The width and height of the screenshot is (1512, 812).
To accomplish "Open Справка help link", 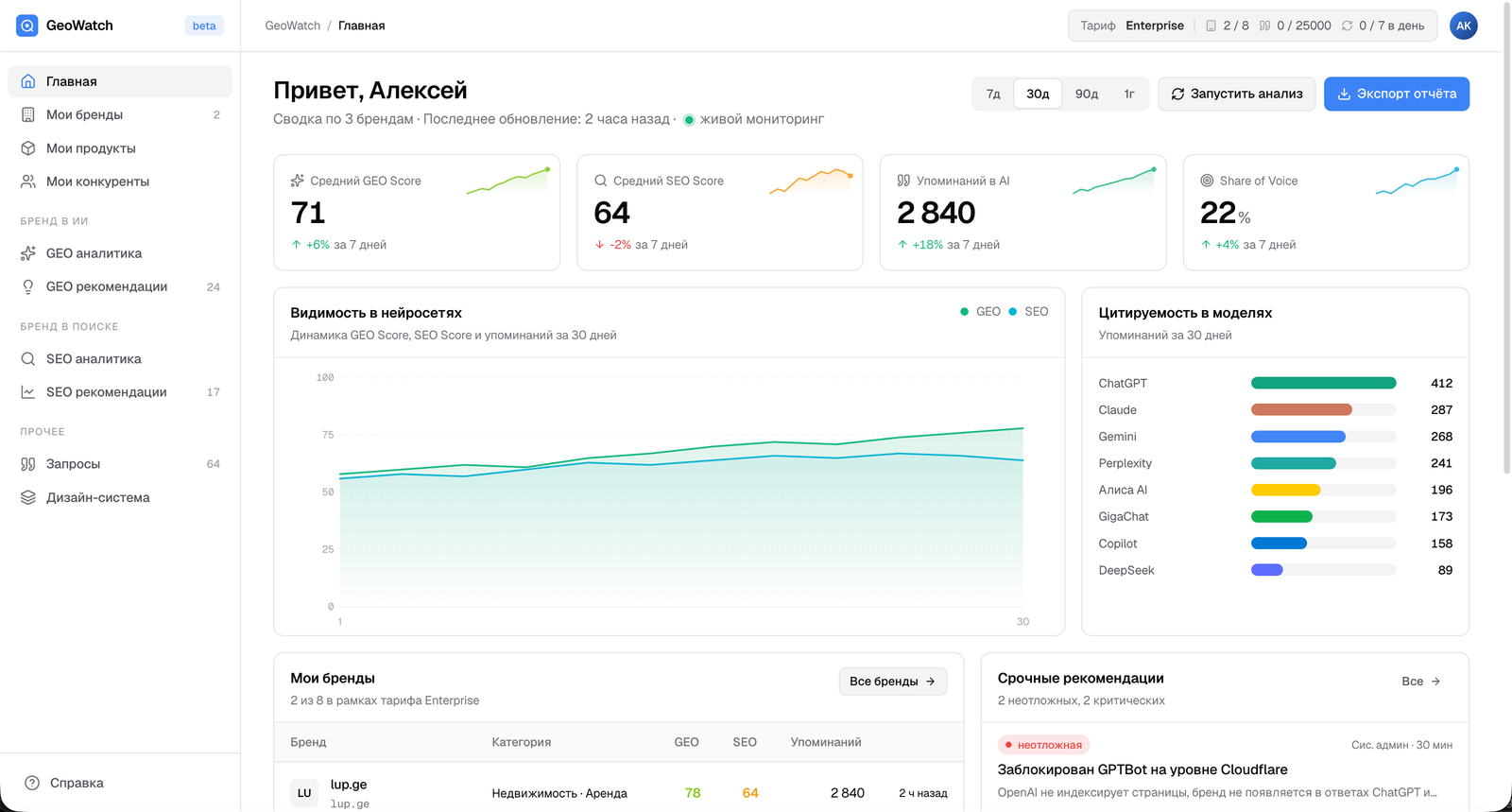I will pyautogui.click(x=120, y=783).
